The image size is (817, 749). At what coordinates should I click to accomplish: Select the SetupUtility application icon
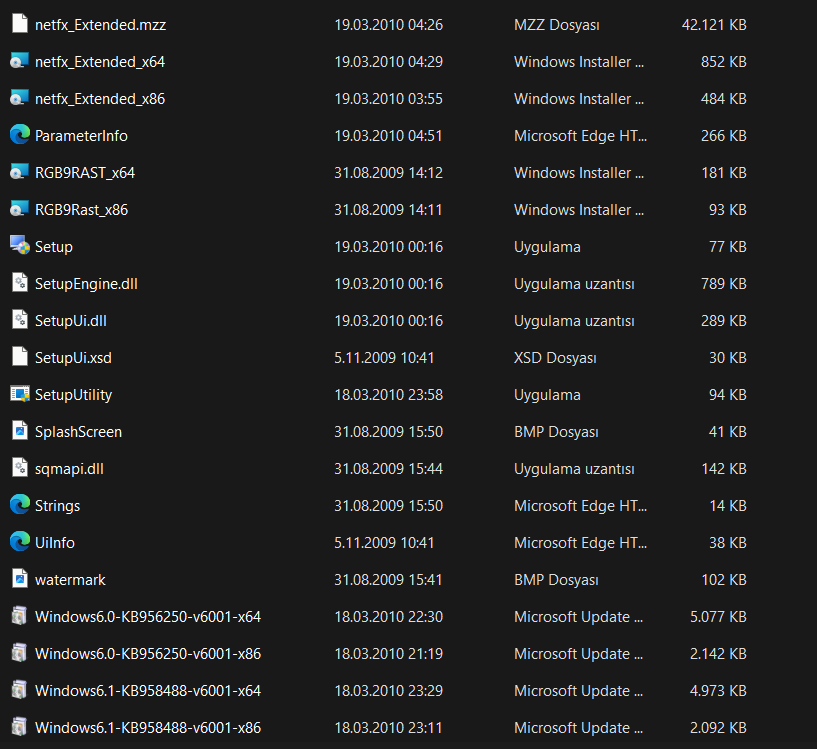pyautogui.click(x=19, y=394)
